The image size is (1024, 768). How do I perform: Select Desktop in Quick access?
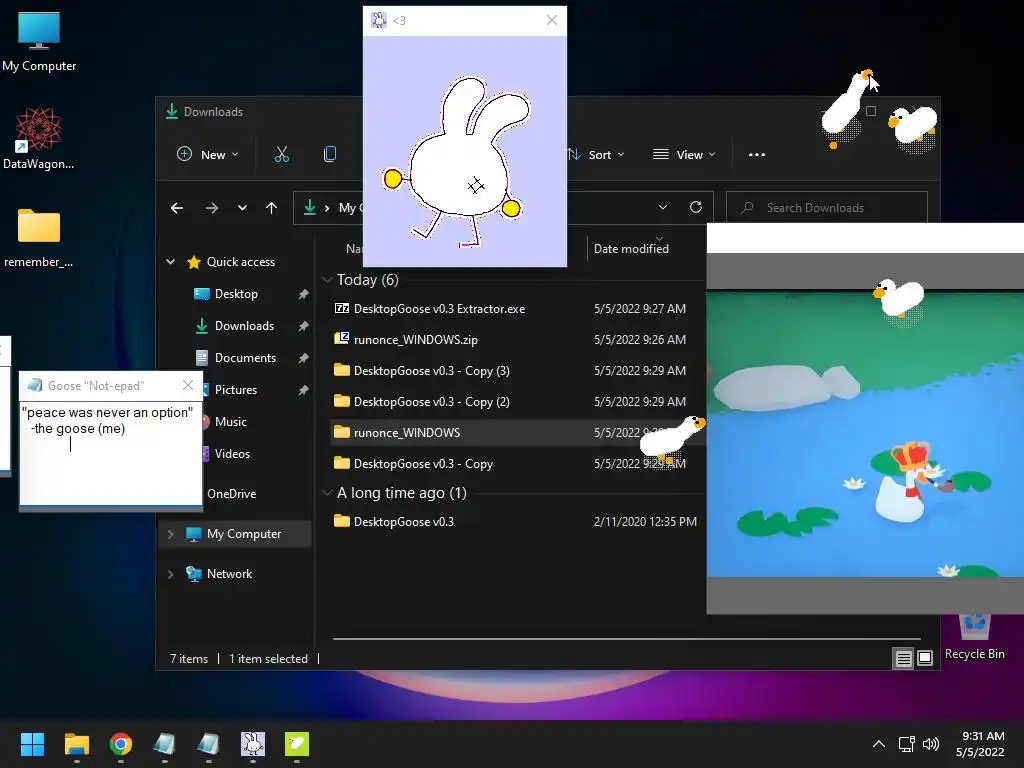coord(236,294)
